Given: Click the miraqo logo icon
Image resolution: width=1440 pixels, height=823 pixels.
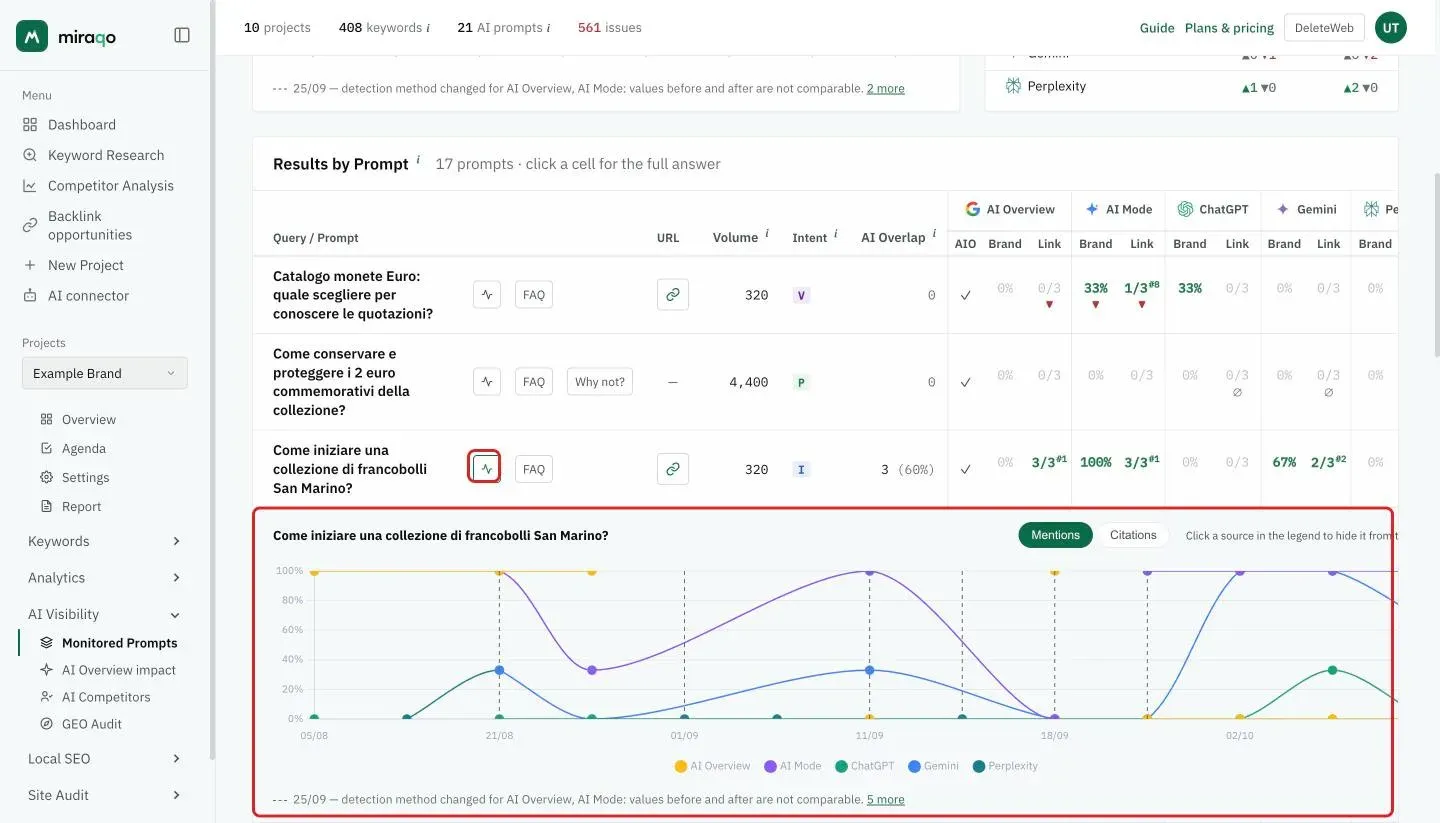Looking at the screenshot, I should pos(32,36).
